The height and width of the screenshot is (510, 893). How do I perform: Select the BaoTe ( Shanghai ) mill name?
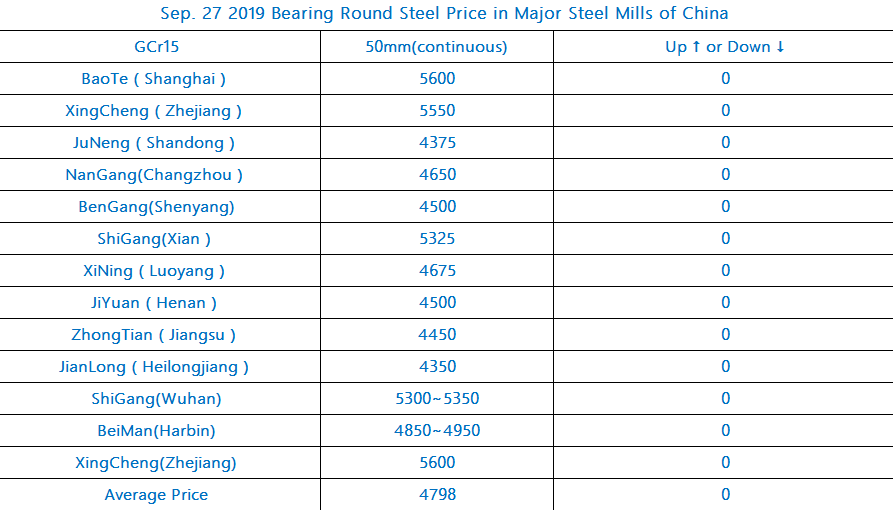pyautogui.click(x=154, y=79)
